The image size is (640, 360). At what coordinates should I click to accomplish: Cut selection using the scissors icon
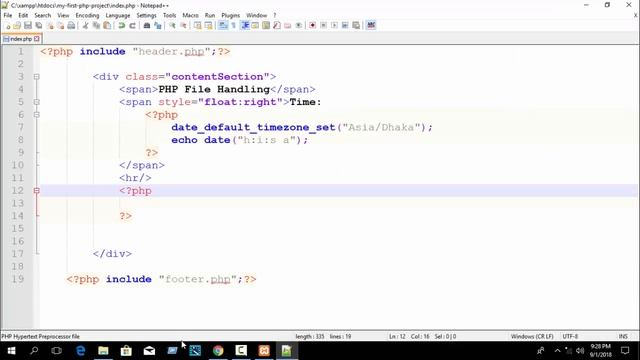point(85,25)
